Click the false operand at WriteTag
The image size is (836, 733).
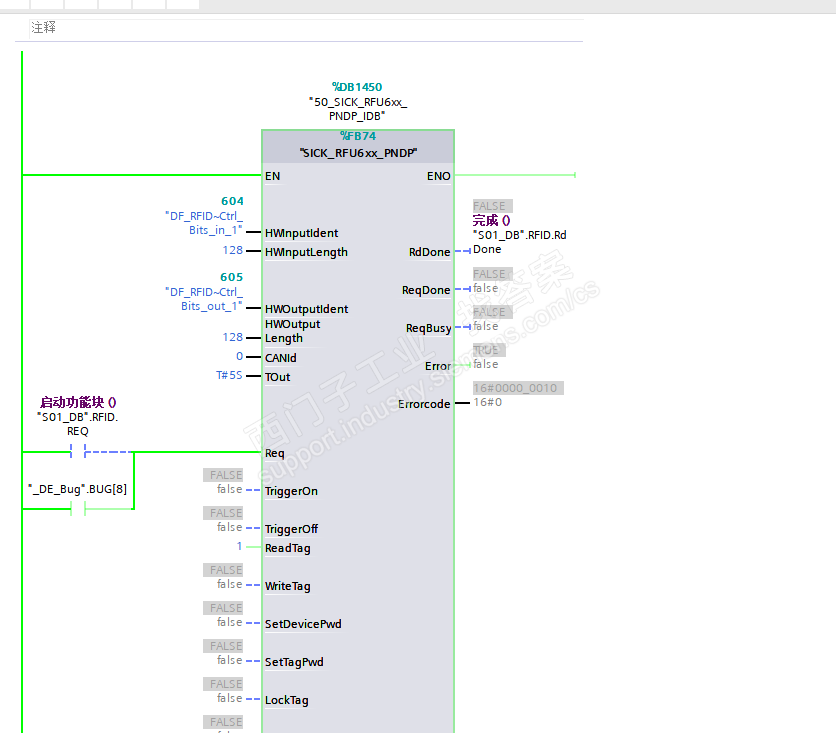pos(229,585)
